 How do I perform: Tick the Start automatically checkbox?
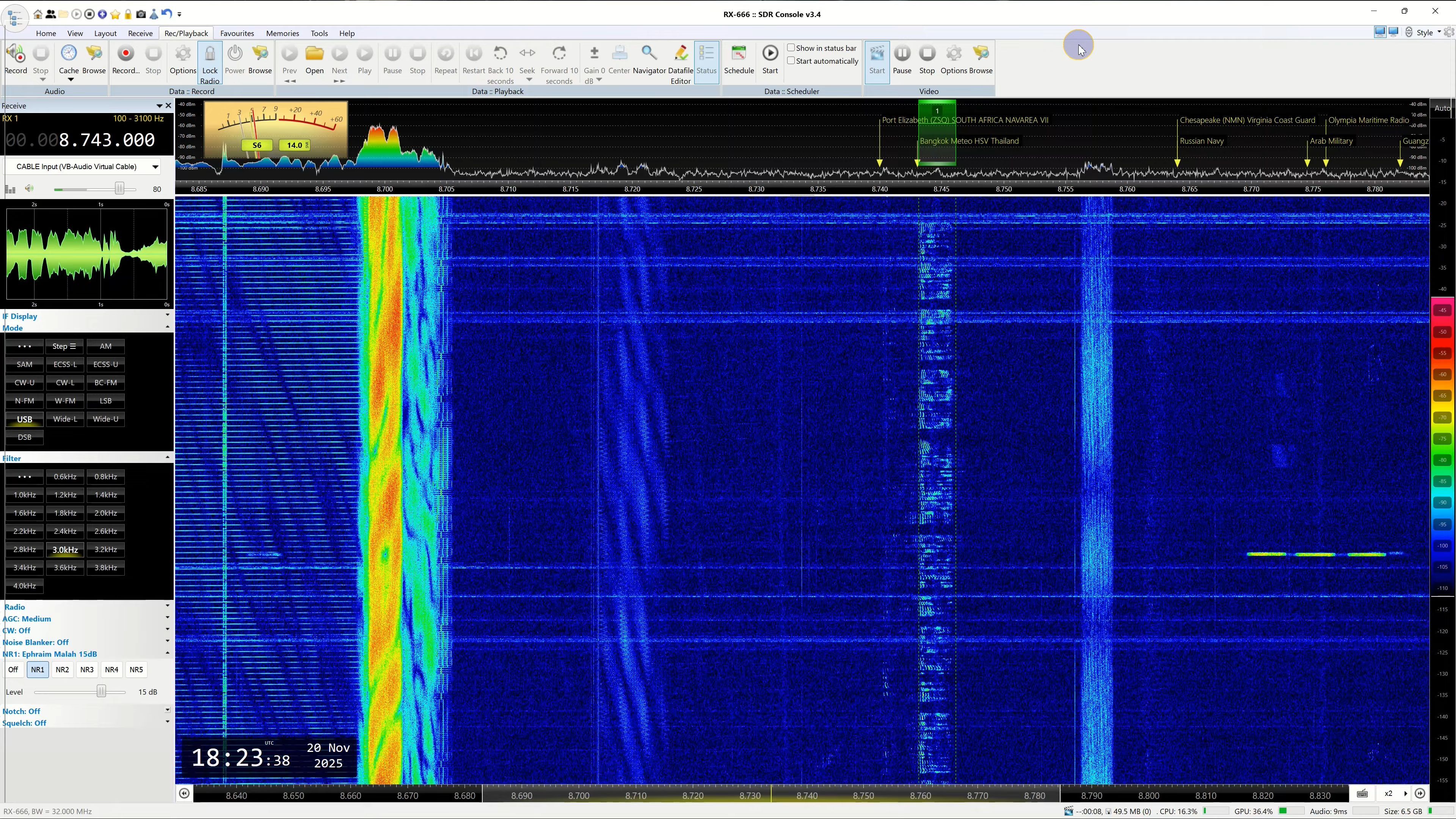tap(791, 61)
